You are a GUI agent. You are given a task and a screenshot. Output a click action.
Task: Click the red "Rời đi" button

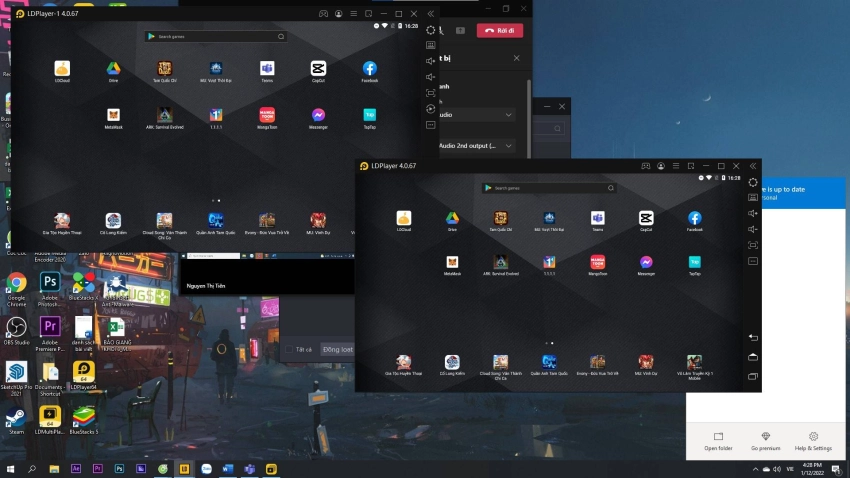pyautogui.click(x=499, y=30)
